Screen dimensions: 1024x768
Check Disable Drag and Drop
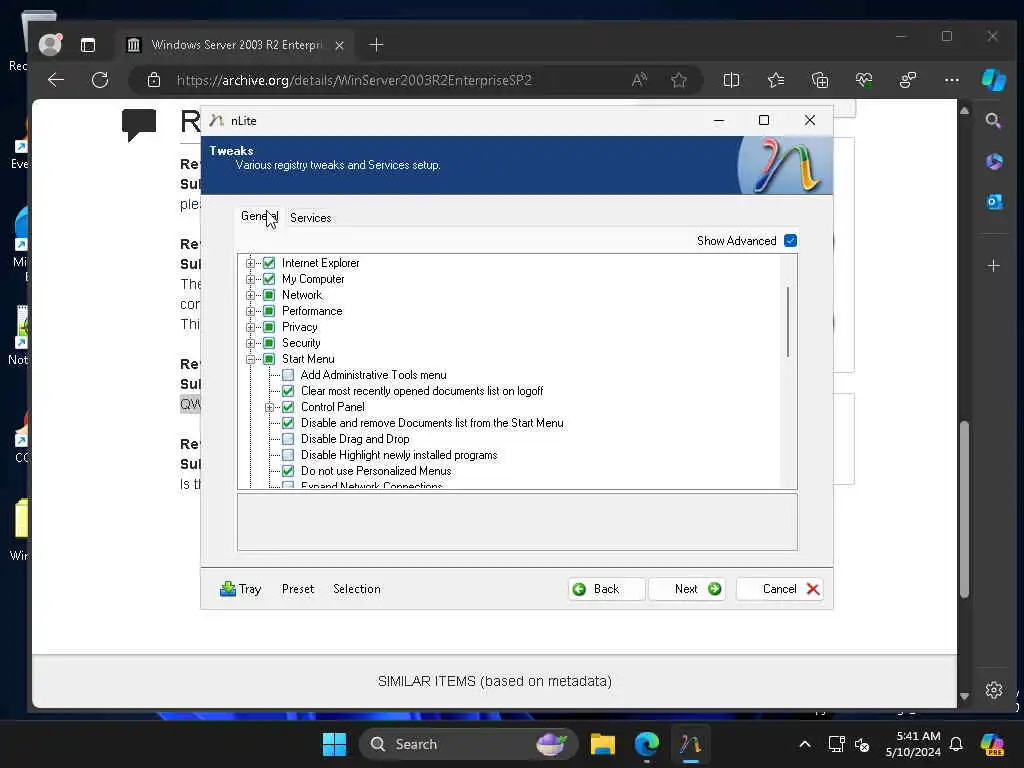tap(288, 439)
